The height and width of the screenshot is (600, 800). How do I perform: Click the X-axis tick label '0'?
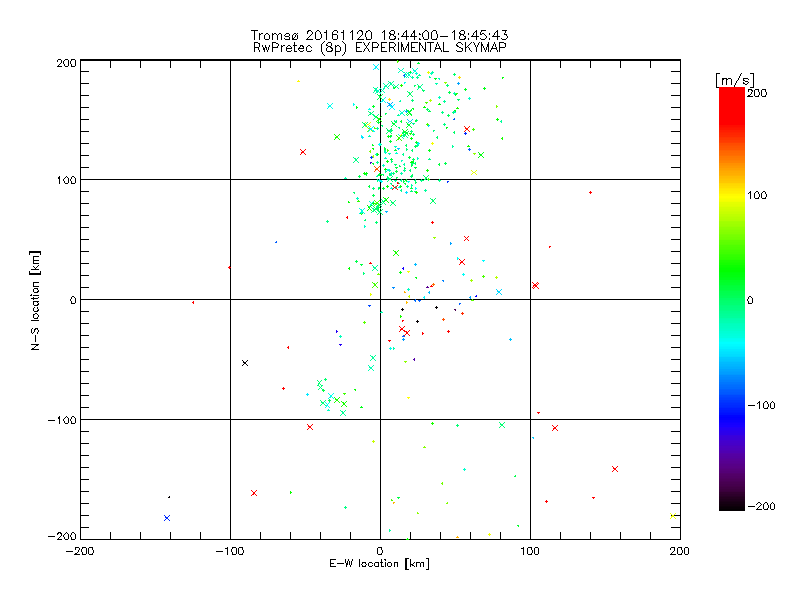pos(380,551)
